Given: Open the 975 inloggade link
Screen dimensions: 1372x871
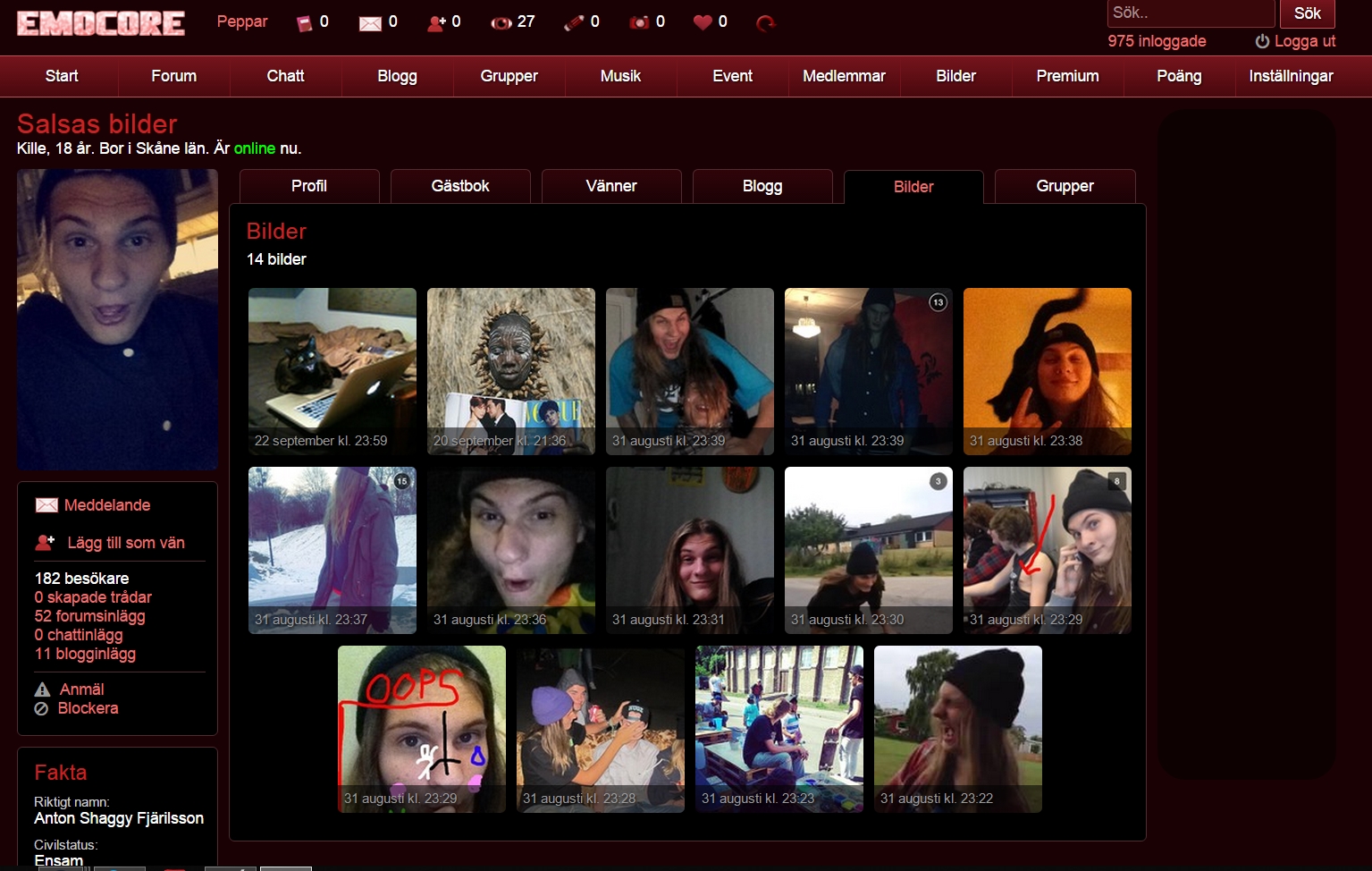Looking at the screenshot, I should tap(1157, 41).
